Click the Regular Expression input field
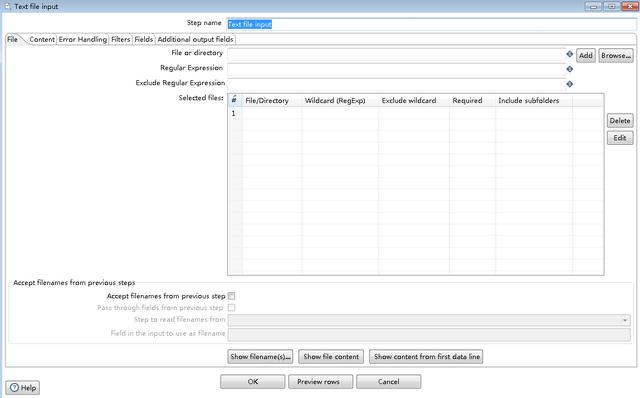The image size is (640, 398). (396, 69)
